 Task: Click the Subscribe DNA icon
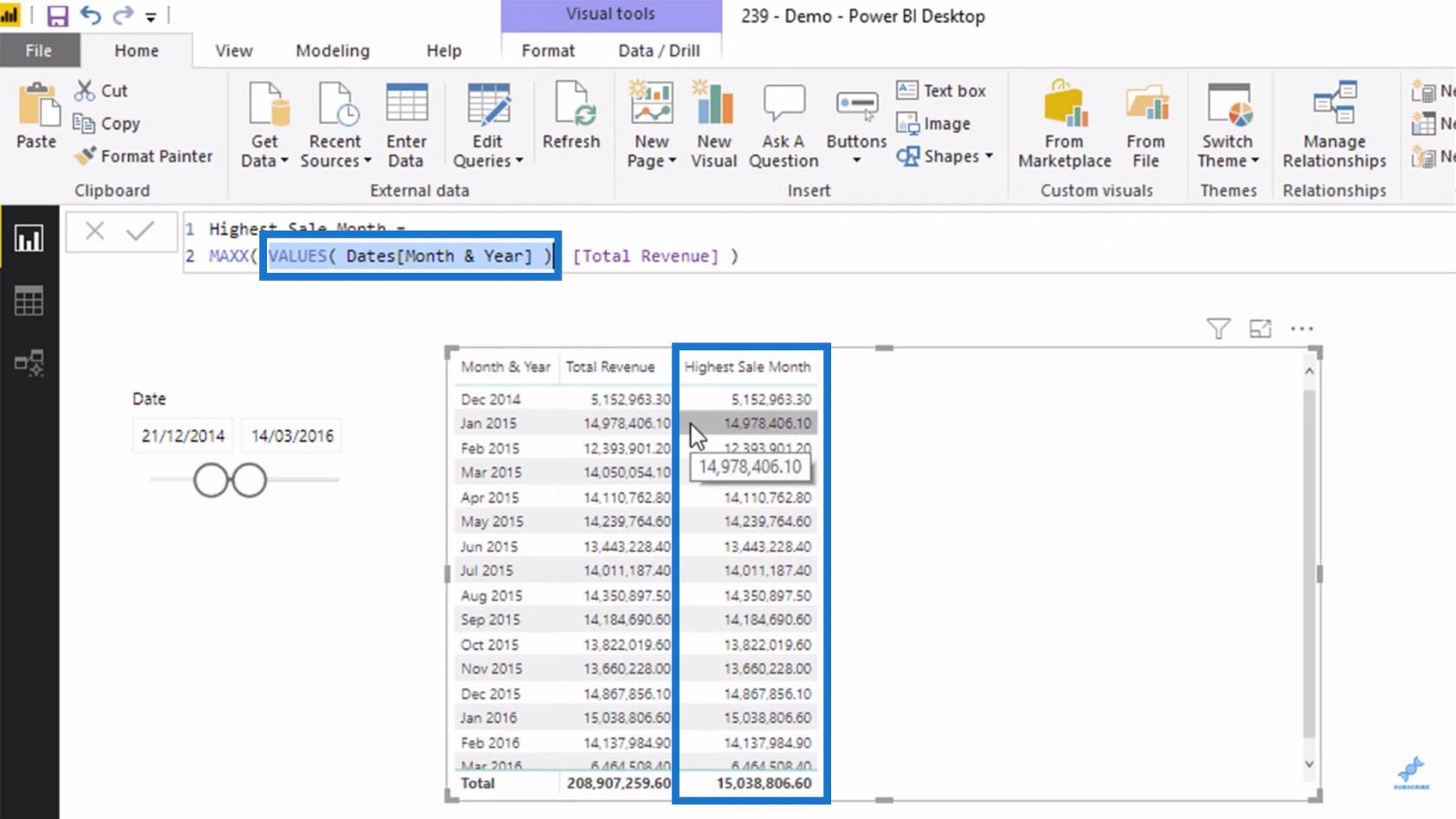[1411, 773]
